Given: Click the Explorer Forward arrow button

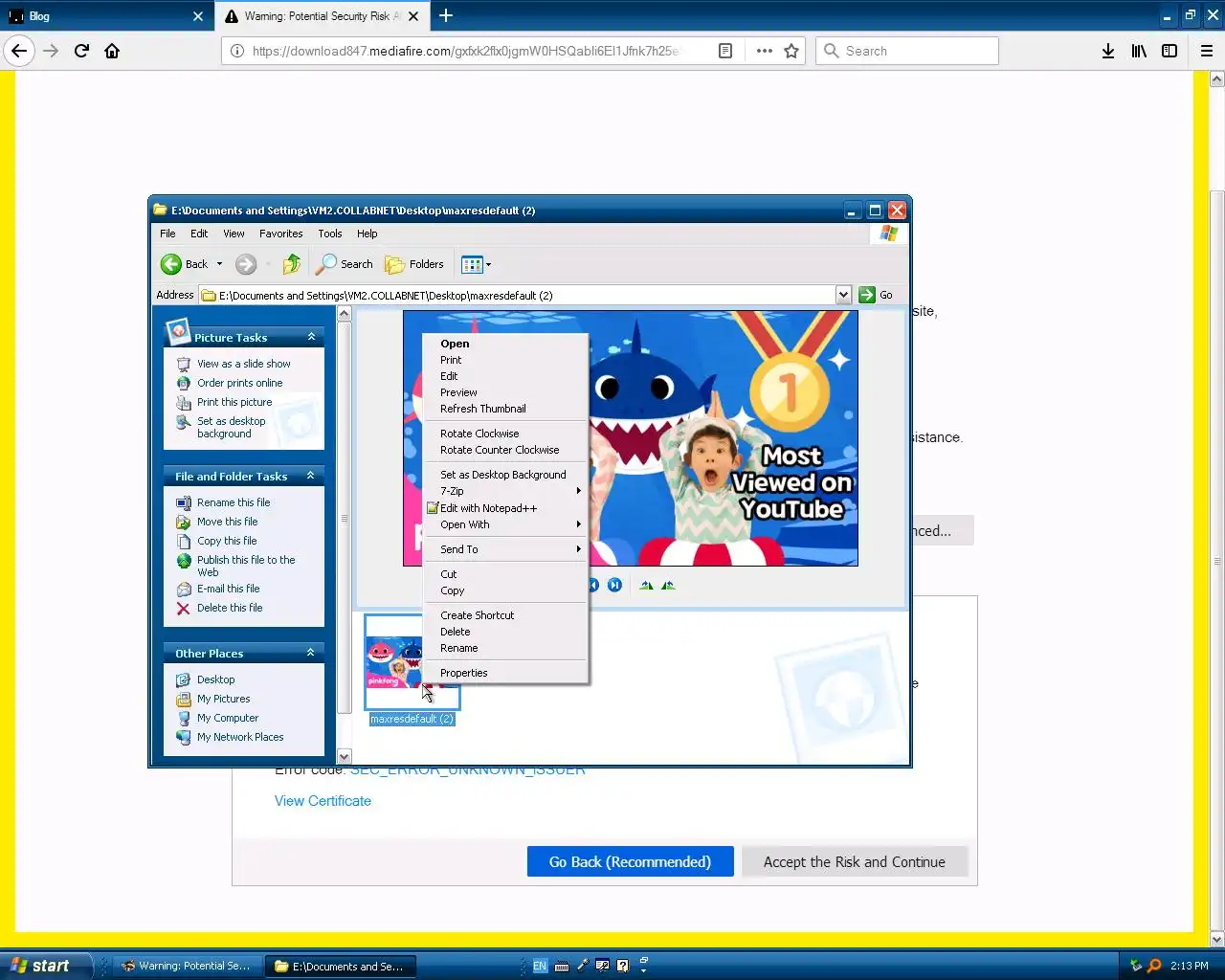Looking at the screenshot, I should 246,264.
